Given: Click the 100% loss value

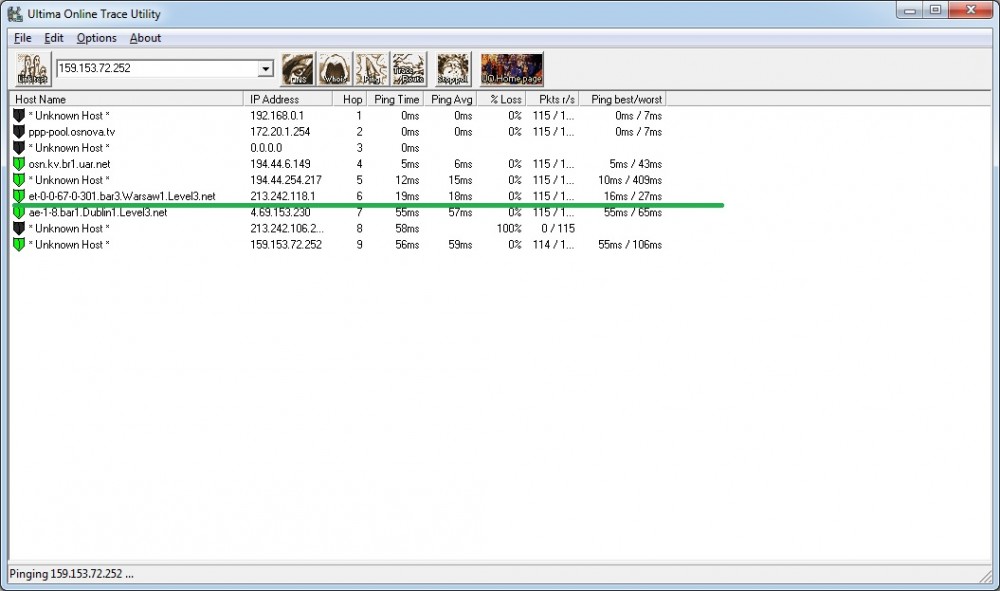Looking at the screenshot, I should tap(509, 228).
